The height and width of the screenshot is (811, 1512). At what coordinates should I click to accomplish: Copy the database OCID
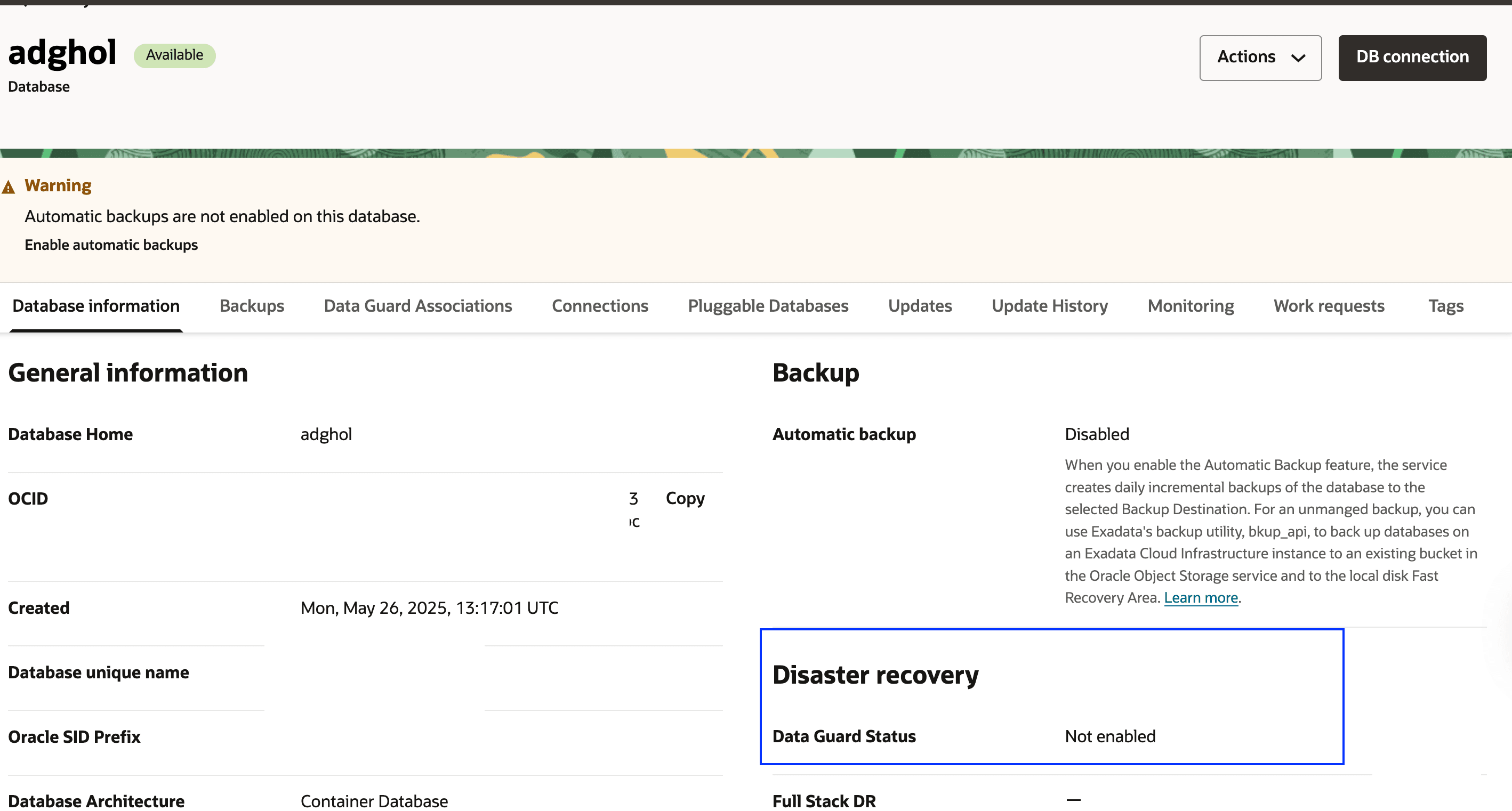pos(685,498)
